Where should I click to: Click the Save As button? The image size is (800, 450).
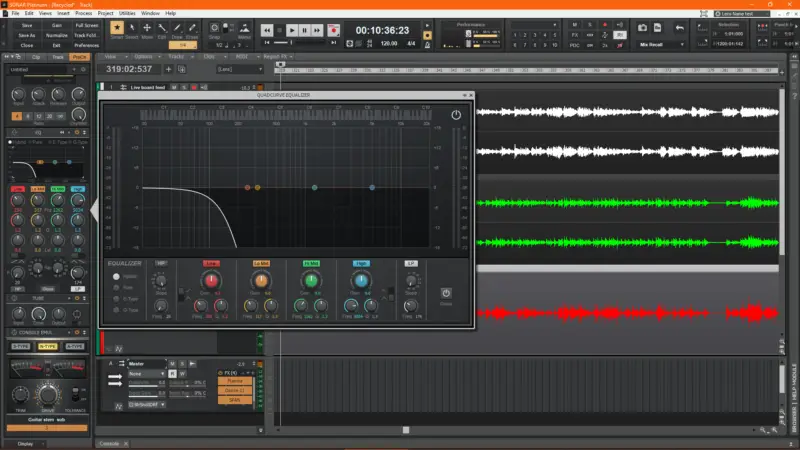(x=27, y=35)
